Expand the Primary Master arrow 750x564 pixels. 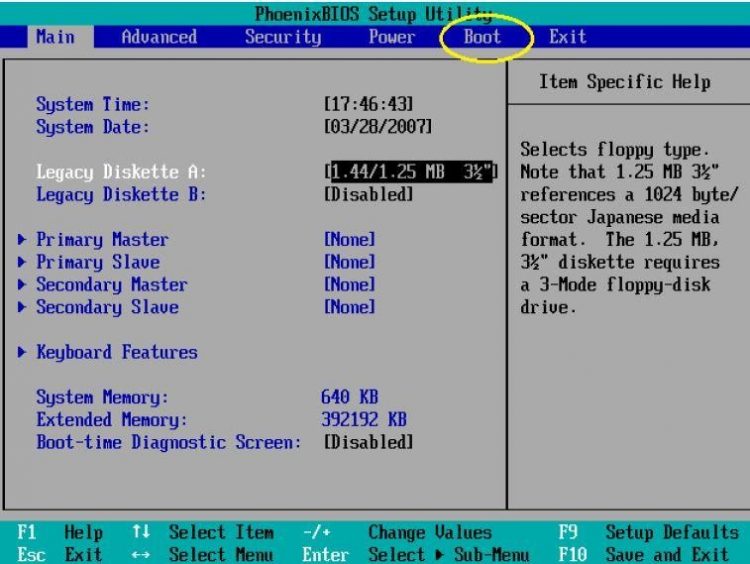[x=22, y=239]
